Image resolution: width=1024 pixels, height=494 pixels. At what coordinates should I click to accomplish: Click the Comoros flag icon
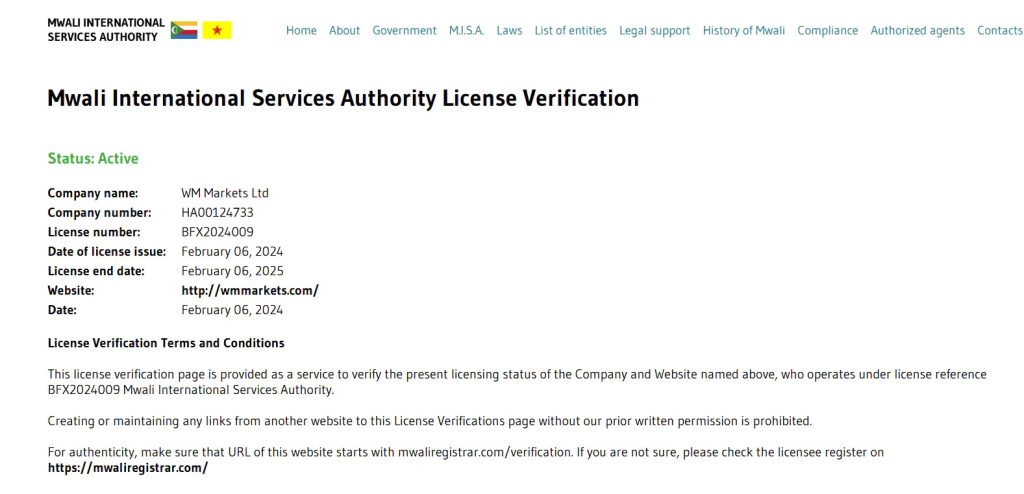point(184,30)
